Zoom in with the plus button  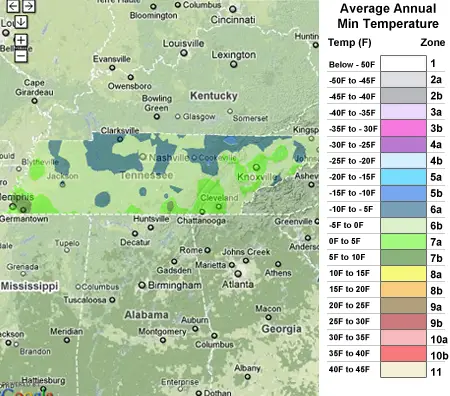click(x=21, y=40)
